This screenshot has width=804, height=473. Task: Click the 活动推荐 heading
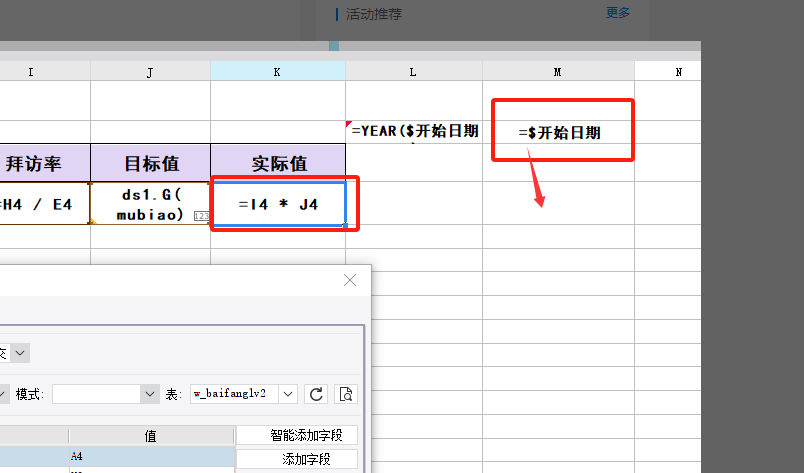374,14
